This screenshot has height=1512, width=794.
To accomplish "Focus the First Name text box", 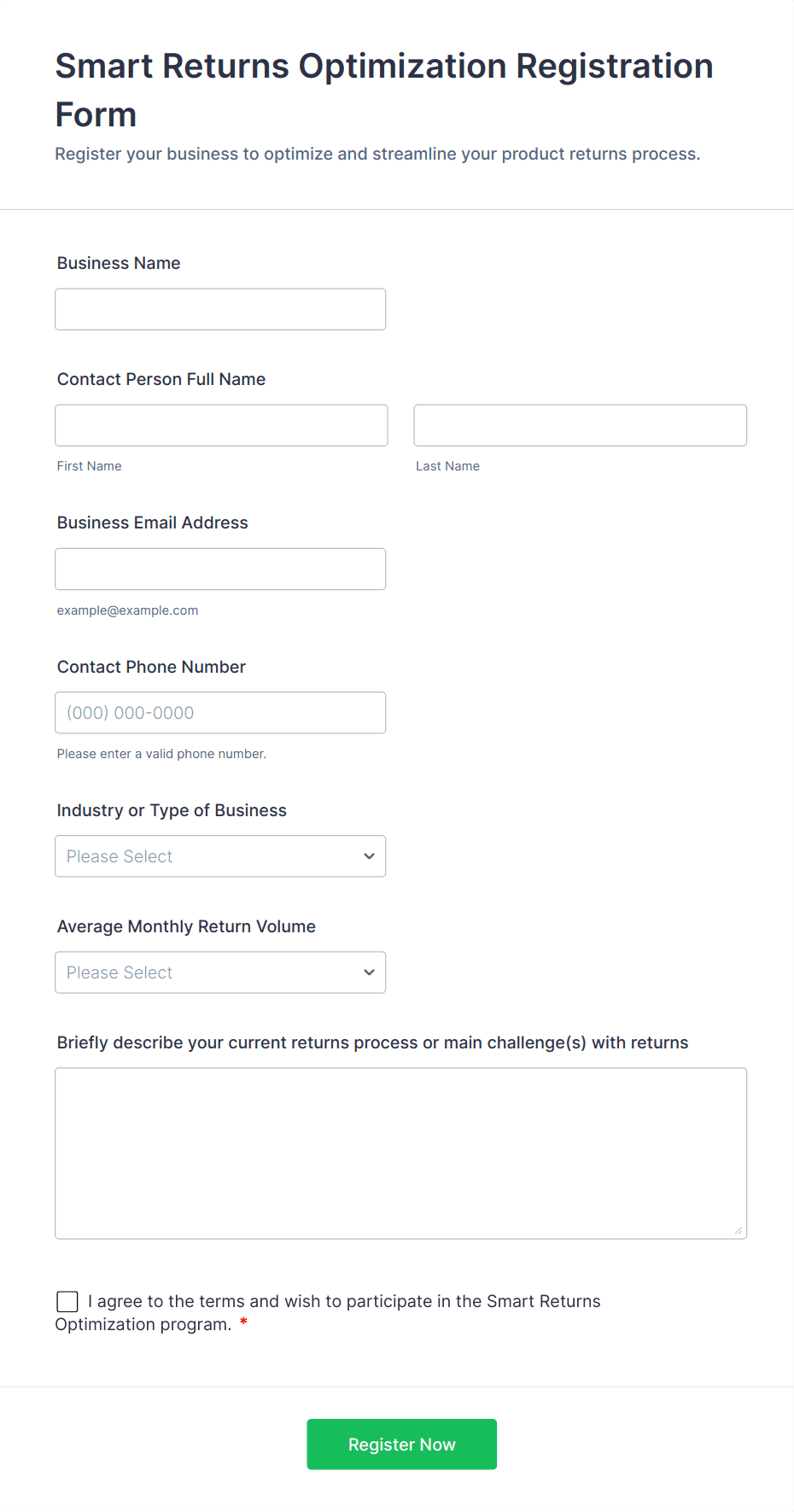I will [x=221, y=425].
